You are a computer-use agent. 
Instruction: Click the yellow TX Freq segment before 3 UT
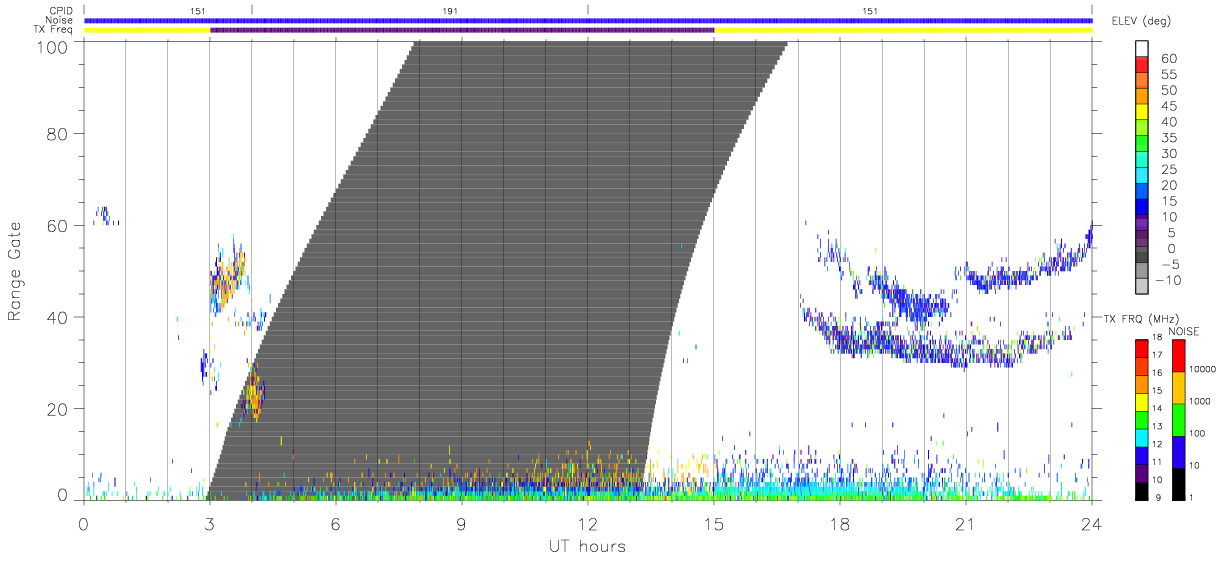[147, 30]
